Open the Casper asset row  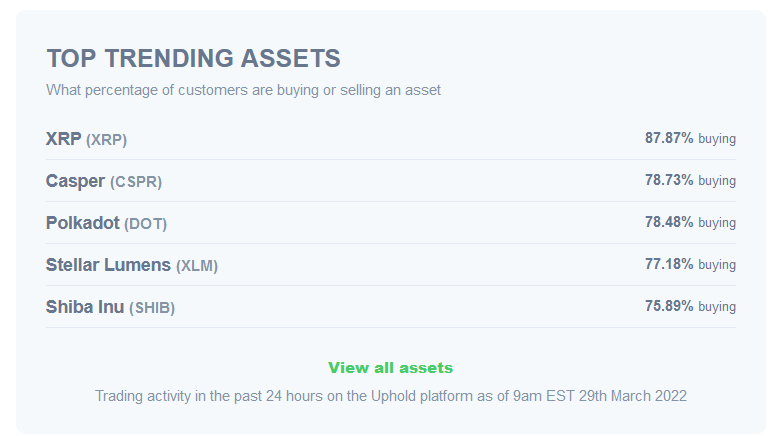[x=391, y=181]
